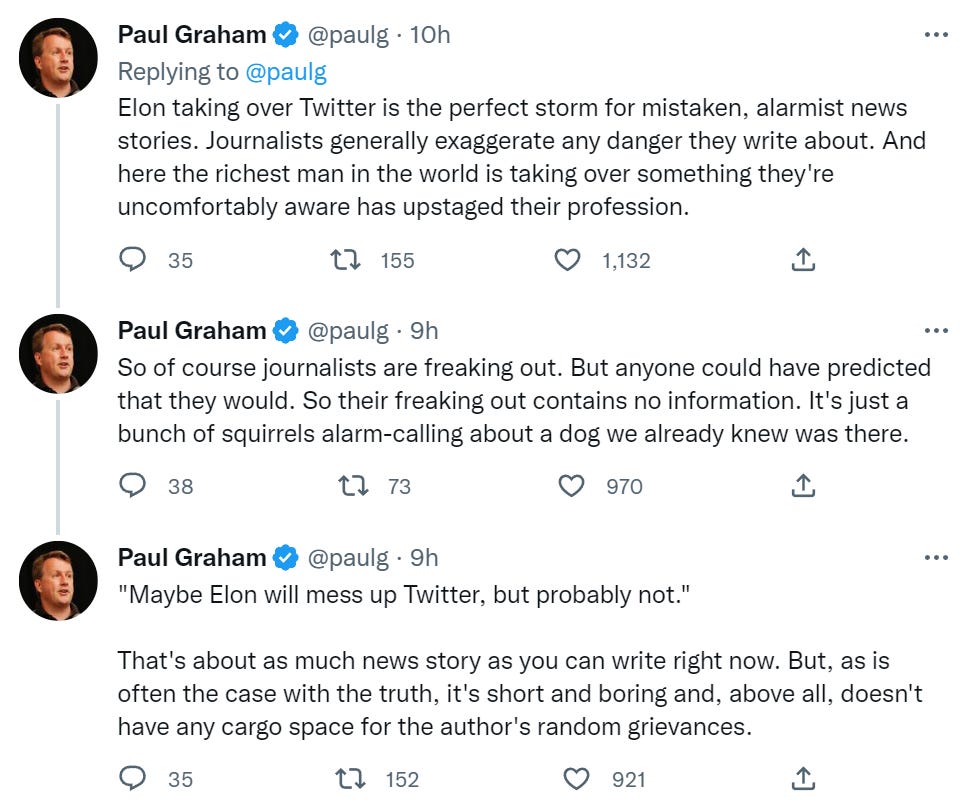This screenshot has height=810, width=964.
Task: Share the 'cargo space' tweet
Action: click(x=803, y=779)
